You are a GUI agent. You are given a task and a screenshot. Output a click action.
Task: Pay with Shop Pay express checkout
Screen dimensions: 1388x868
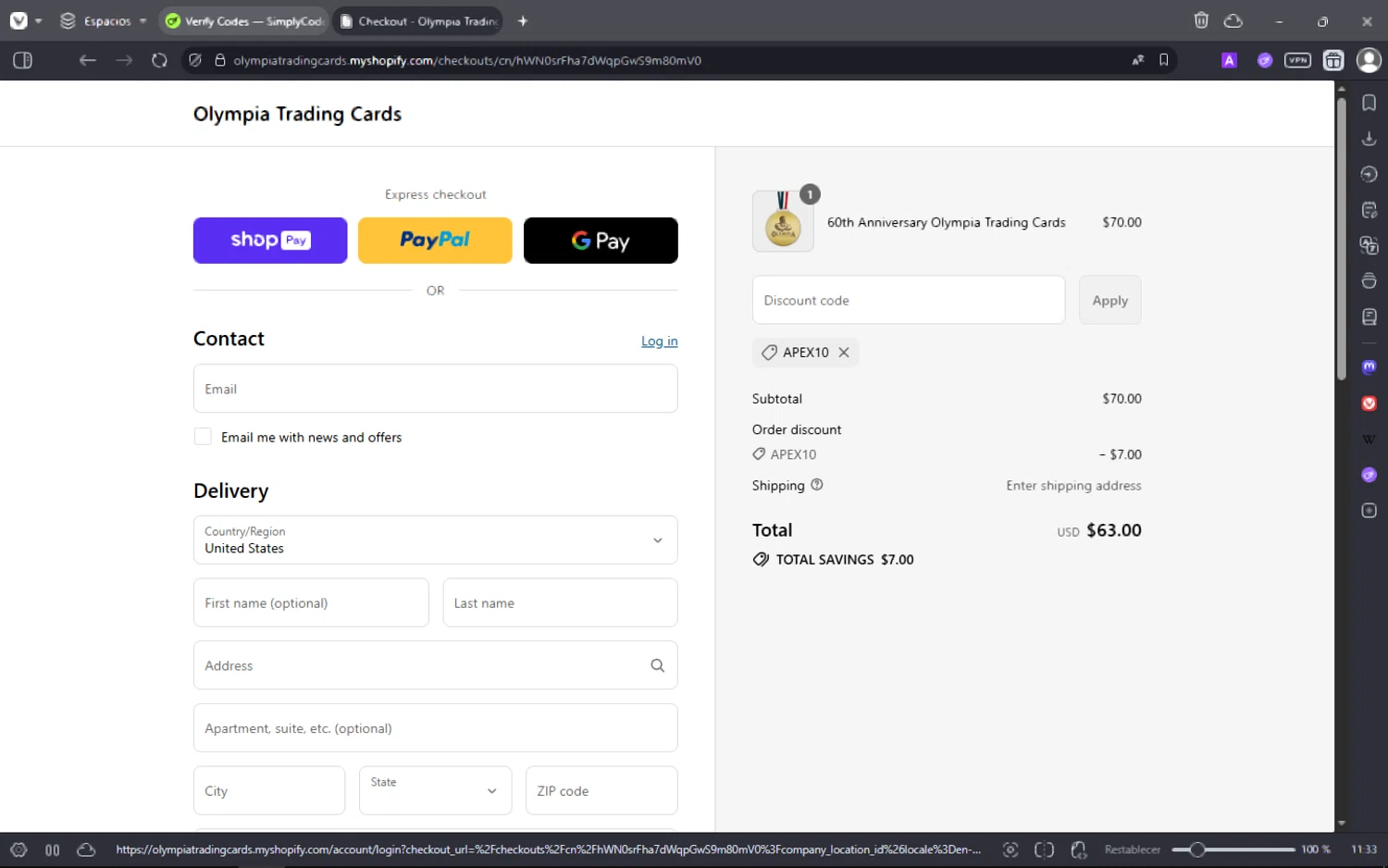270,241
